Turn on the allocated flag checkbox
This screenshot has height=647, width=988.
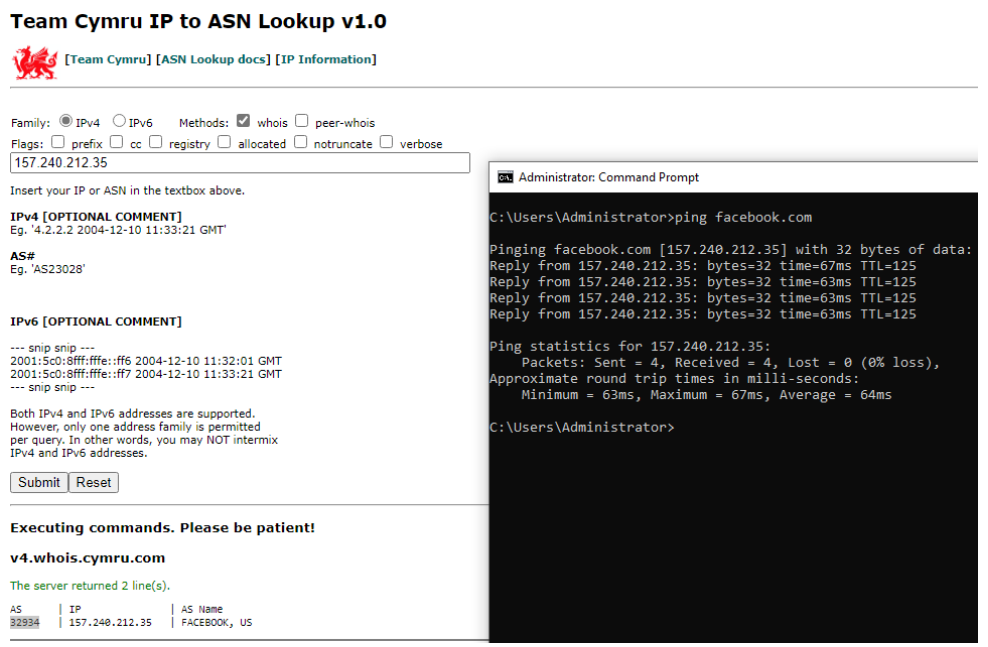(x=225, y=142)
